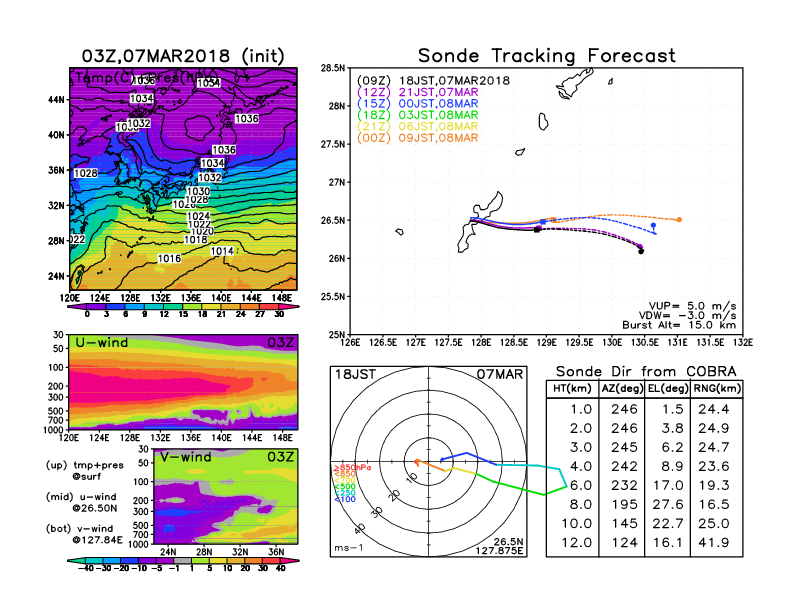This screenshot has height=612, width=792.
Task: Click the black square burst marker on track
Action: pyautogui.click(x=537, y=230)
